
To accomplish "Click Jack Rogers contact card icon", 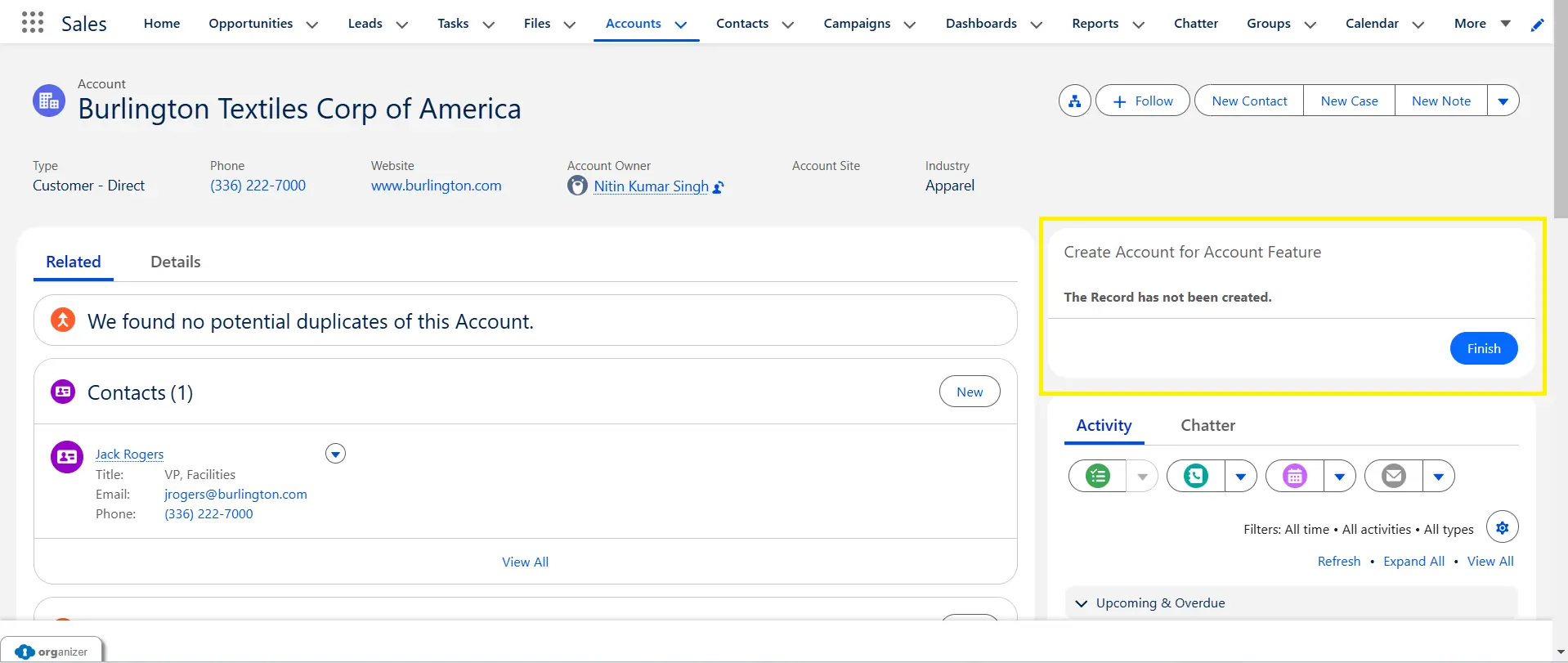I will (67, 457).
